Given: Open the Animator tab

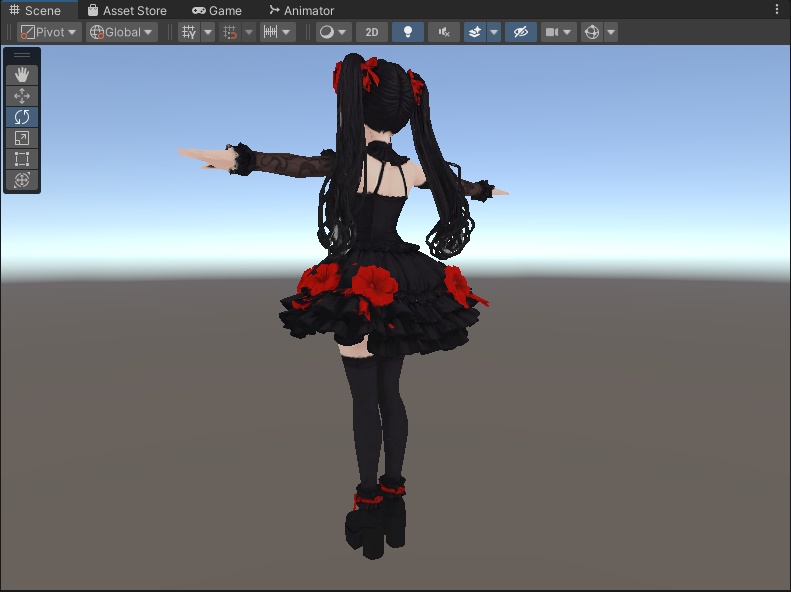Looking at the screenshot, I should tap(301, 10).
